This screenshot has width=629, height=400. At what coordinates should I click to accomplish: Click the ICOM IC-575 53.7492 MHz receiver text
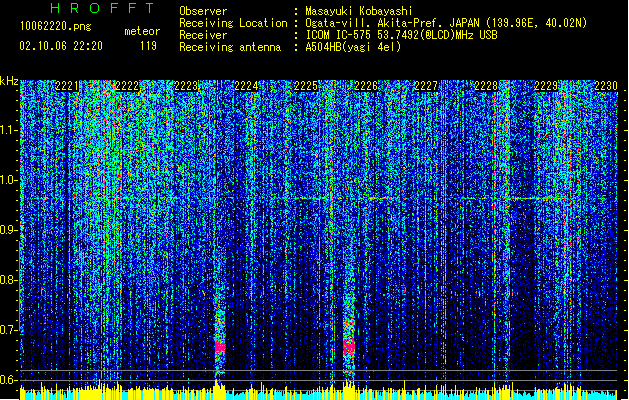coord(401,35)
